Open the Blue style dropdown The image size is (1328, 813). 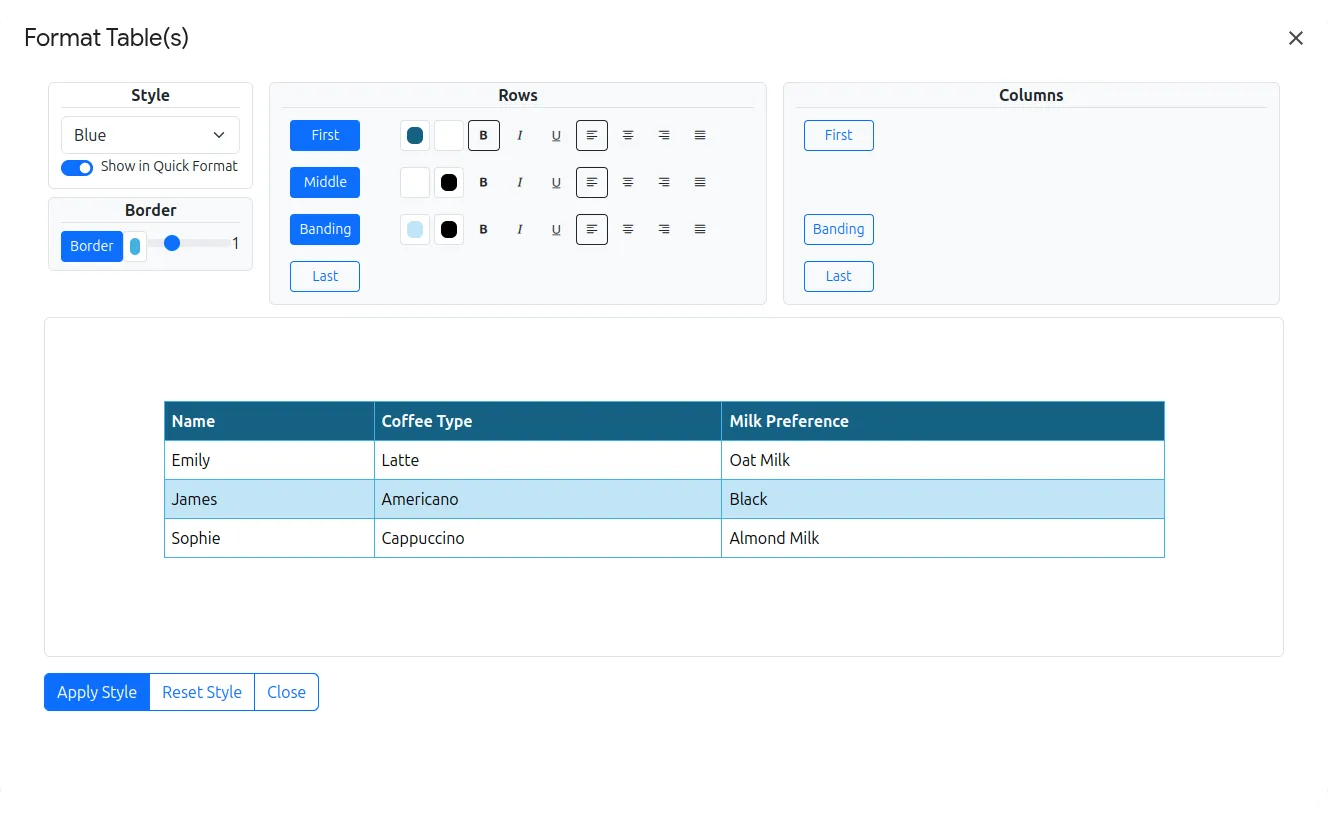[x=149, y=134]
